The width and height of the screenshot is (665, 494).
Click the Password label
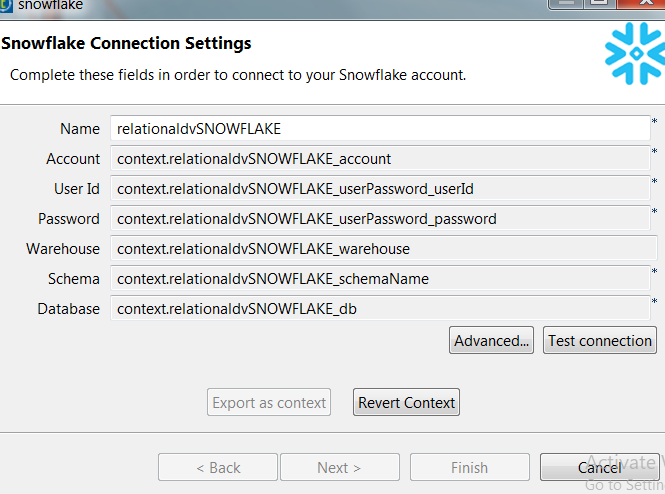(69, 219)
